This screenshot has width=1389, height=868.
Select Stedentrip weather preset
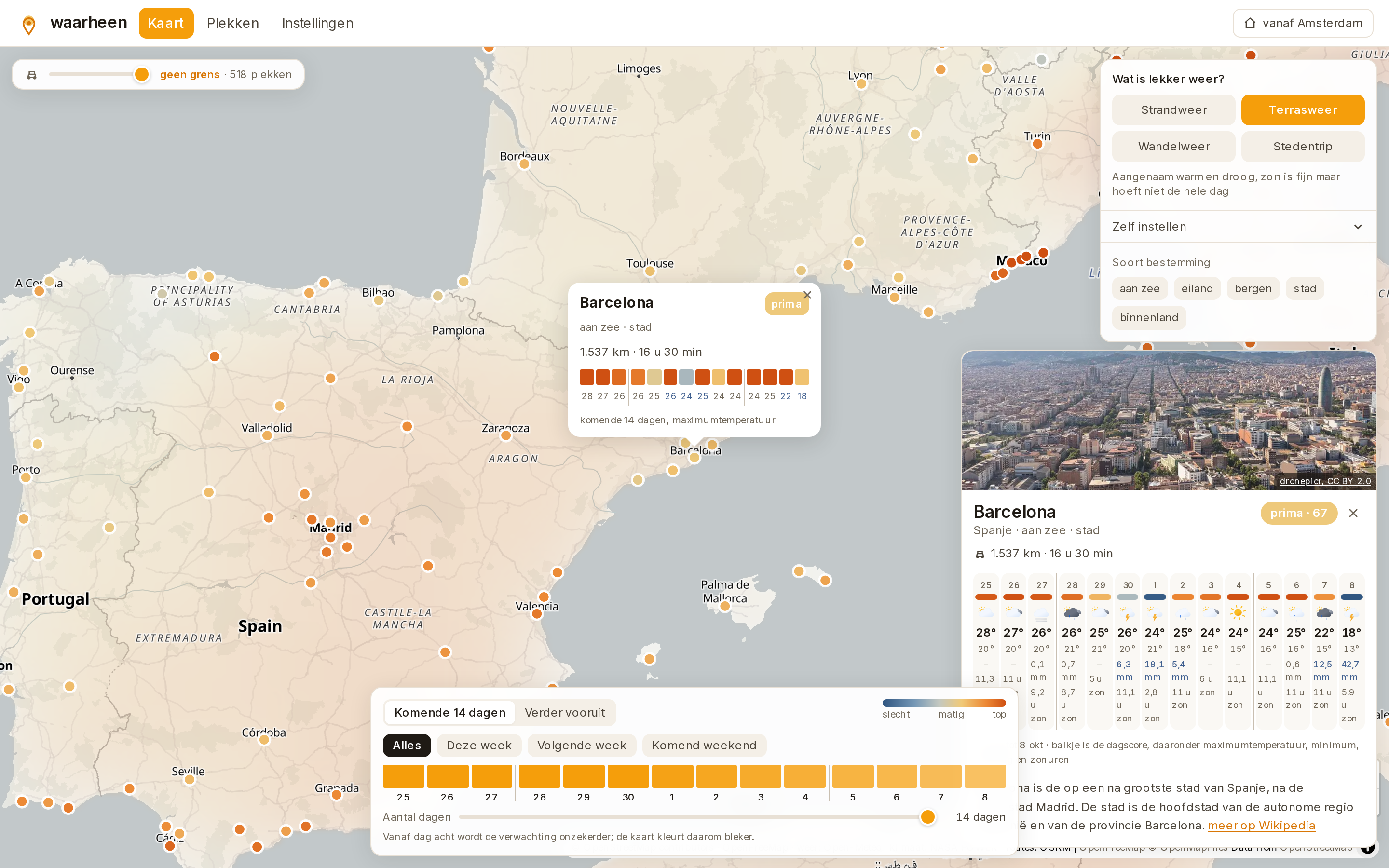1302,147
